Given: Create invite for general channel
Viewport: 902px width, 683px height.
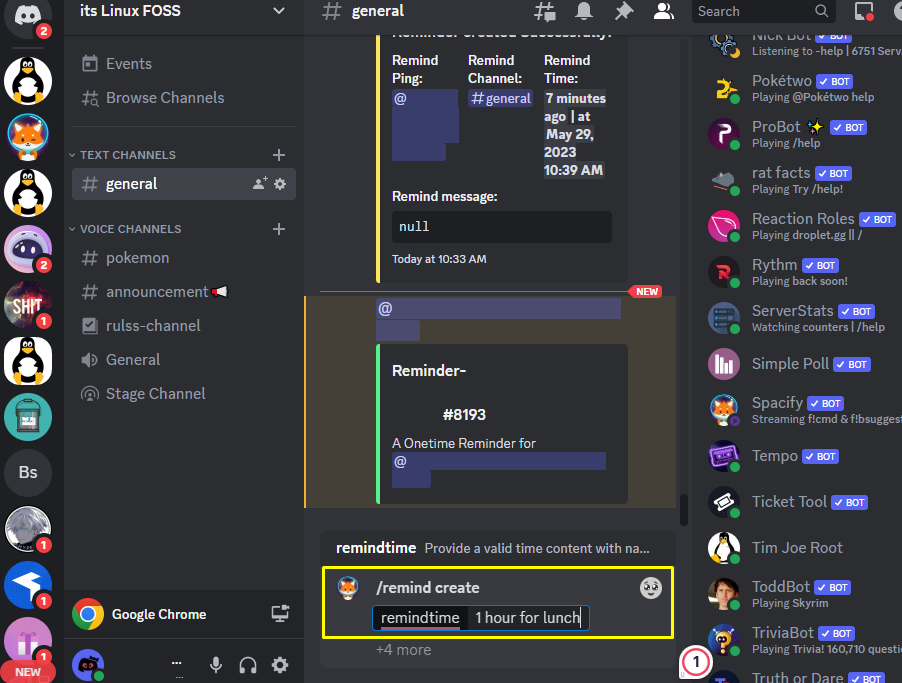Looking at the screenshot, I should coord(260,184).
